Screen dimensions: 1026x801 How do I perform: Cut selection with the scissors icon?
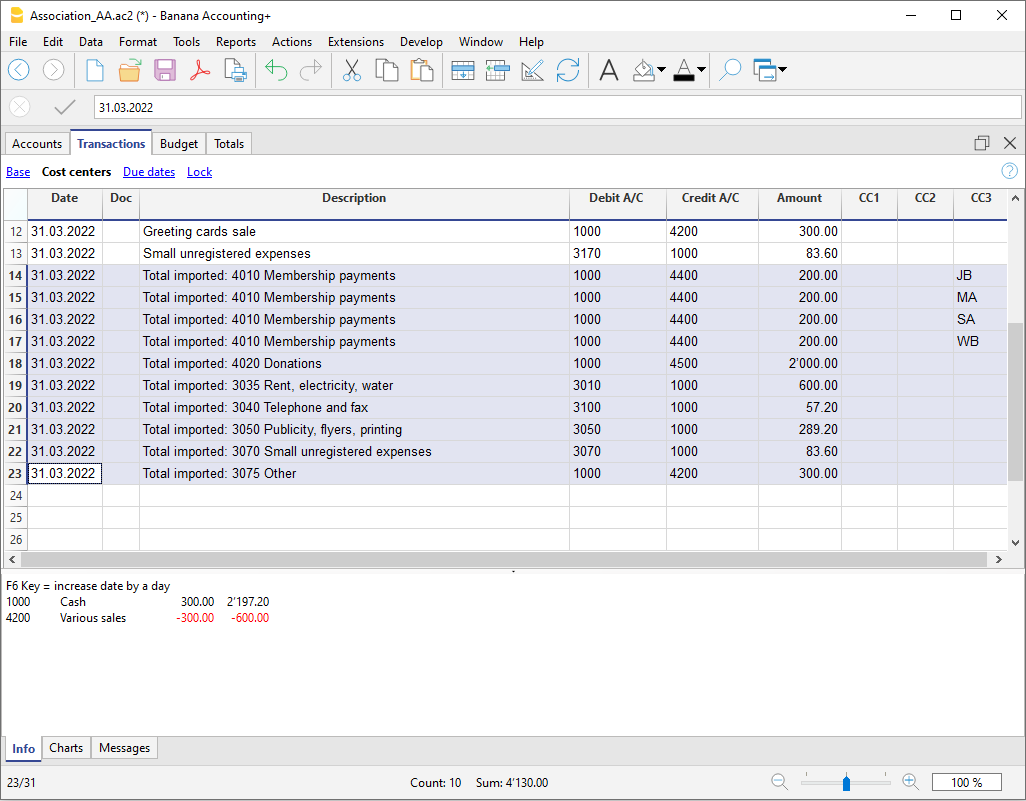coord(352,70)
